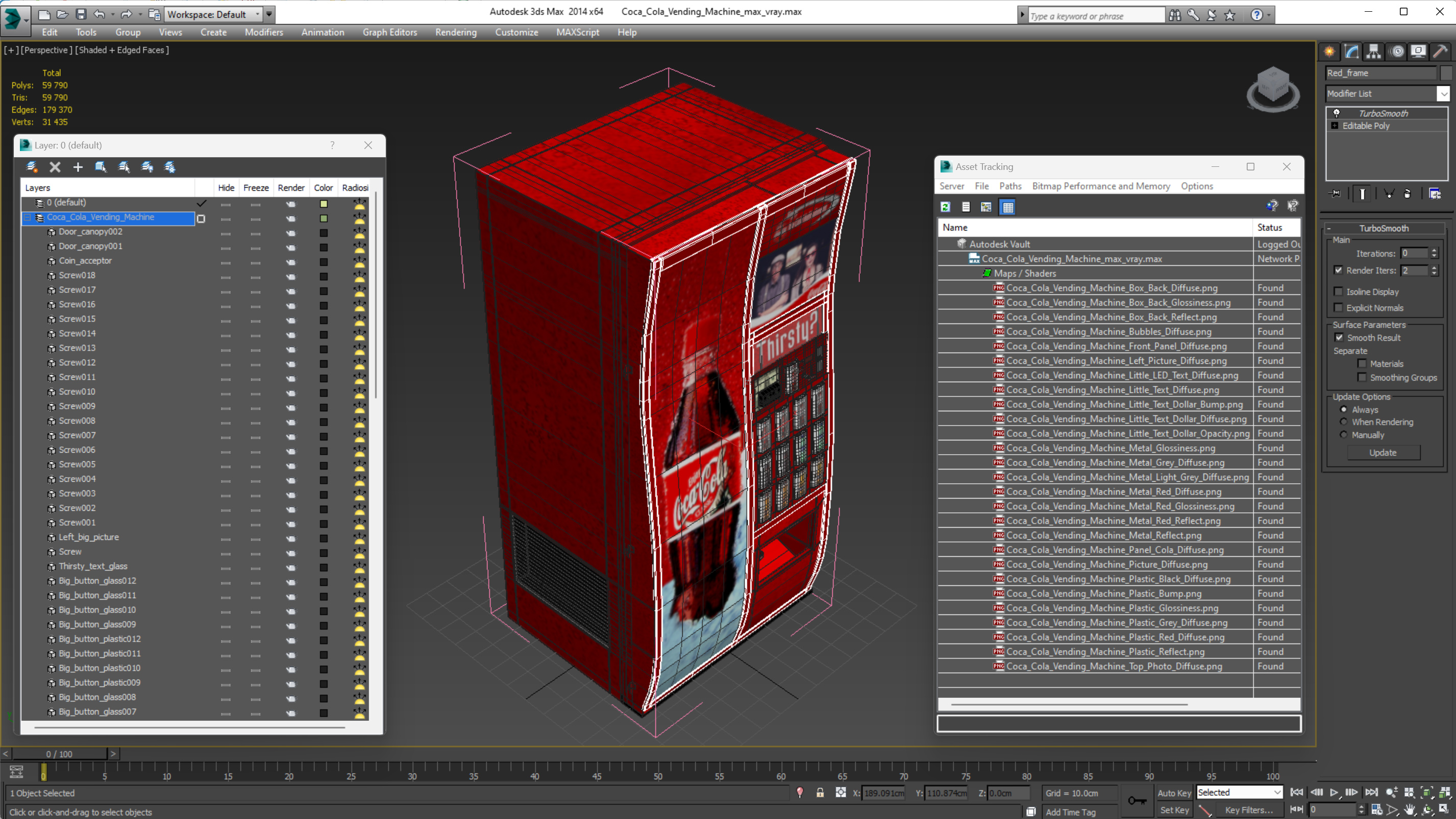
Task: Increase Iterations spinner up arrow
Action: click(x=1434, y=251)
